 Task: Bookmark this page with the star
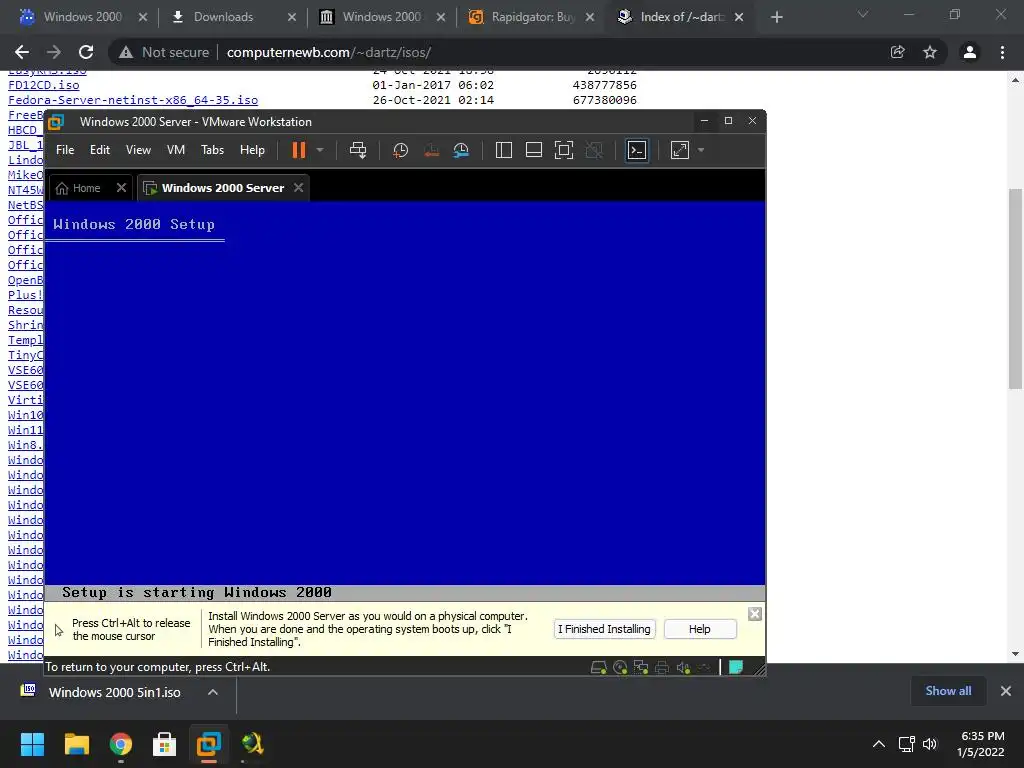tap(930, 52)
